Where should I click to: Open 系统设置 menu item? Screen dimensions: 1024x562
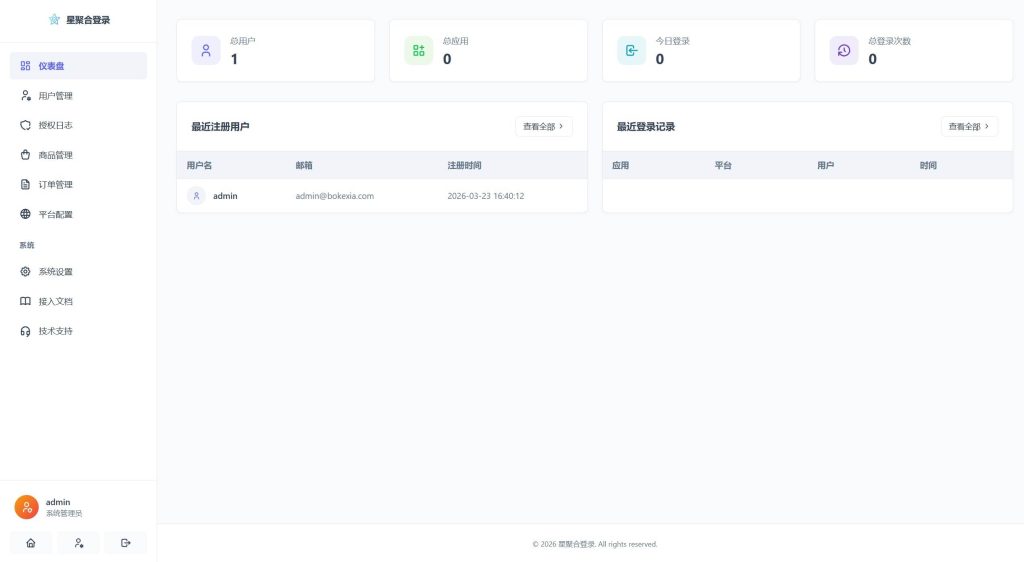[x=78, y=272]
